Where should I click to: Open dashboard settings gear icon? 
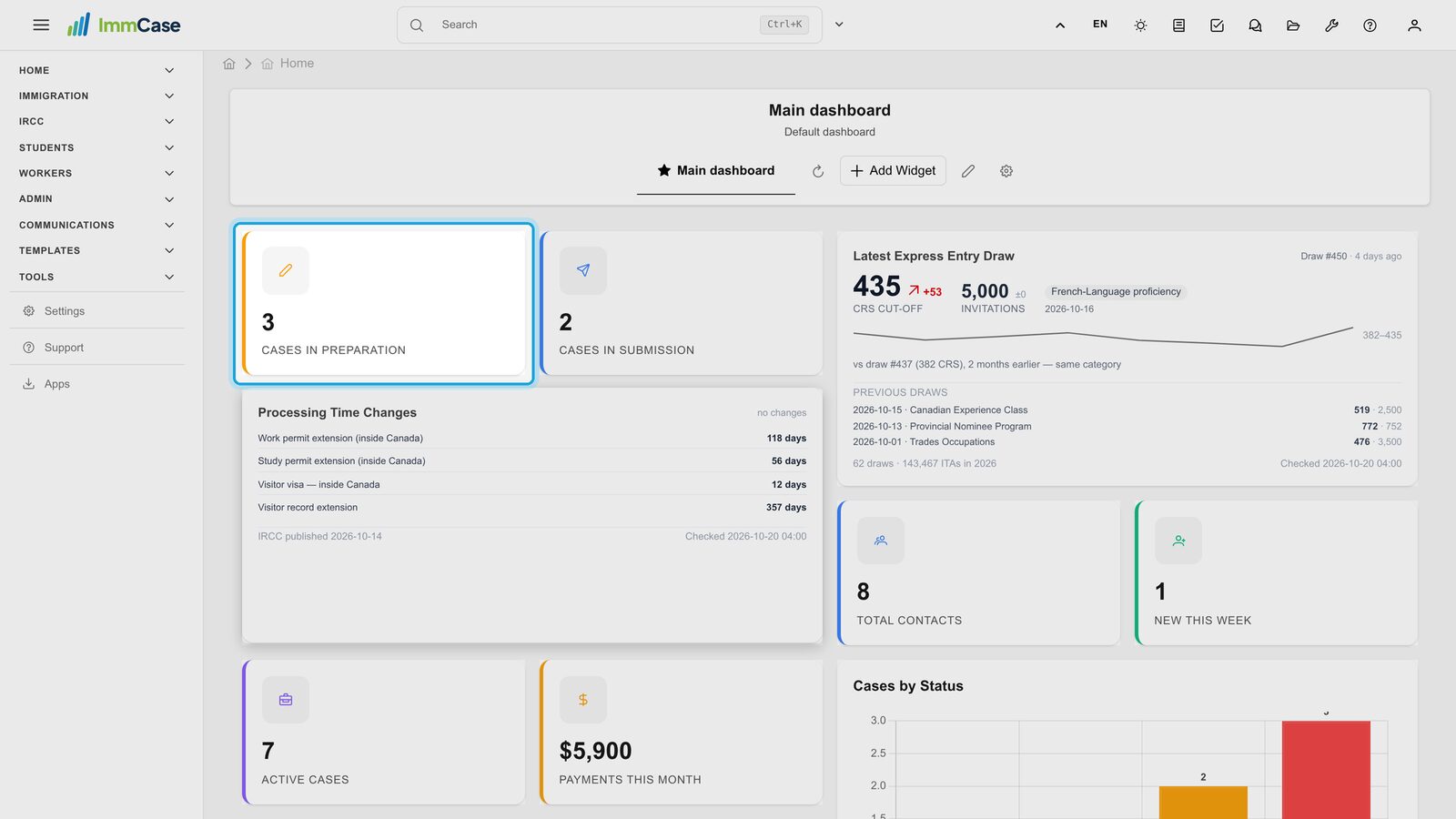[1006, 171]
